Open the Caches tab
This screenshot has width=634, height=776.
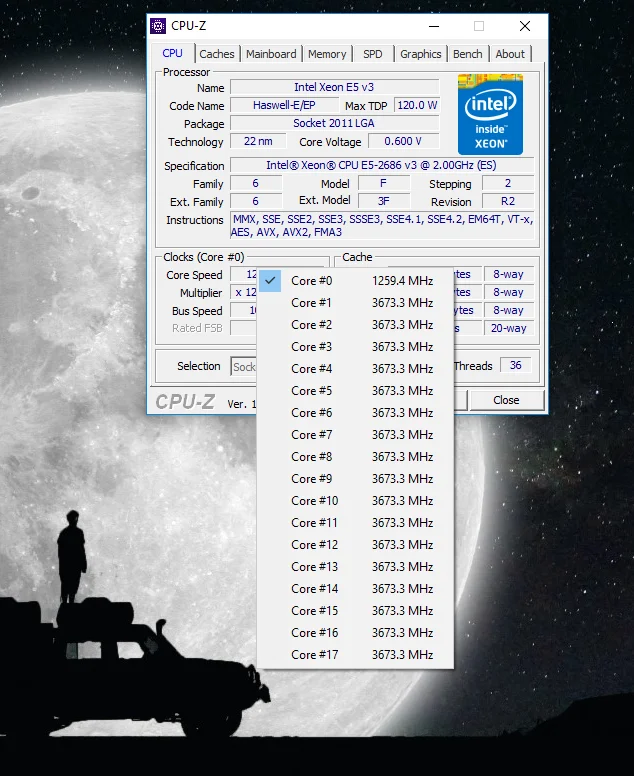coord(216,54)
